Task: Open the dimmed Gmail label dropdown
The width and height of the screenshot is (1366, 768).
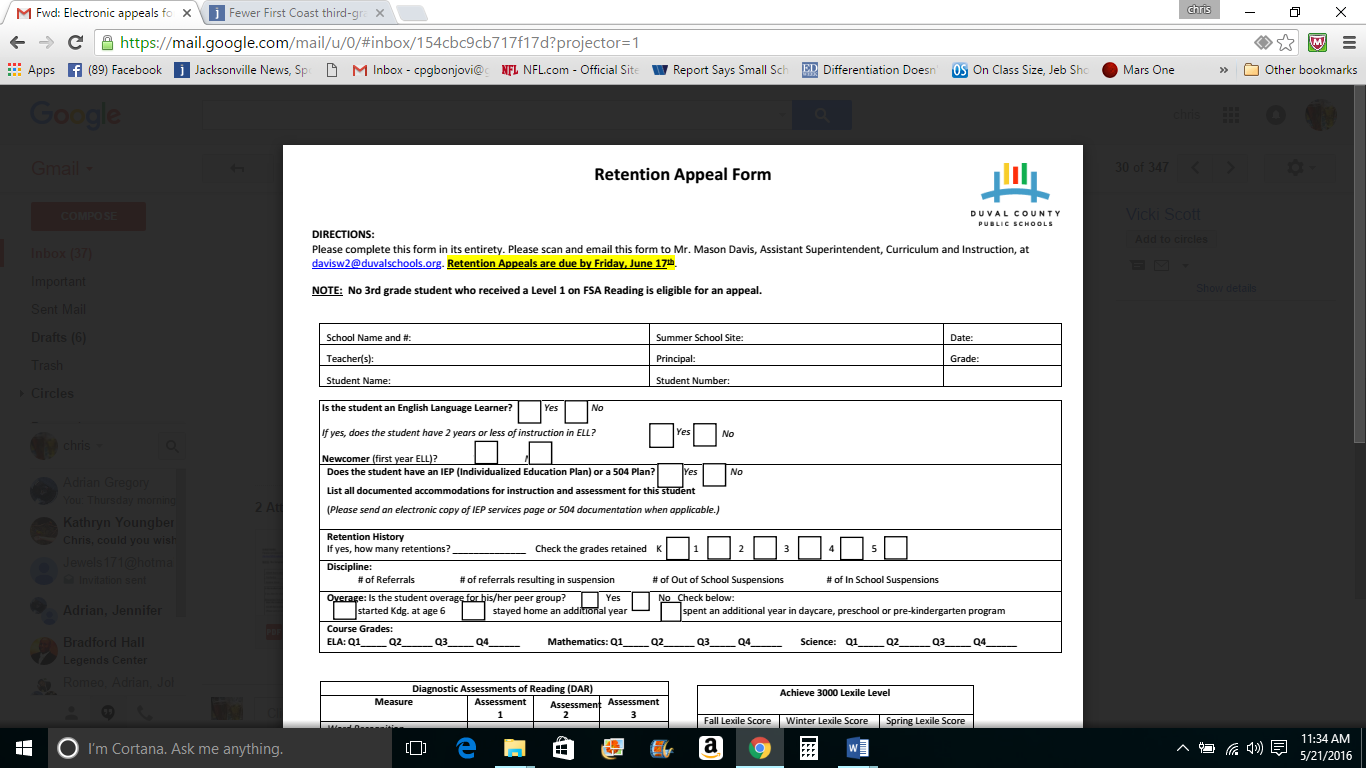Action: pyautogui.click(x=63, y=168)
